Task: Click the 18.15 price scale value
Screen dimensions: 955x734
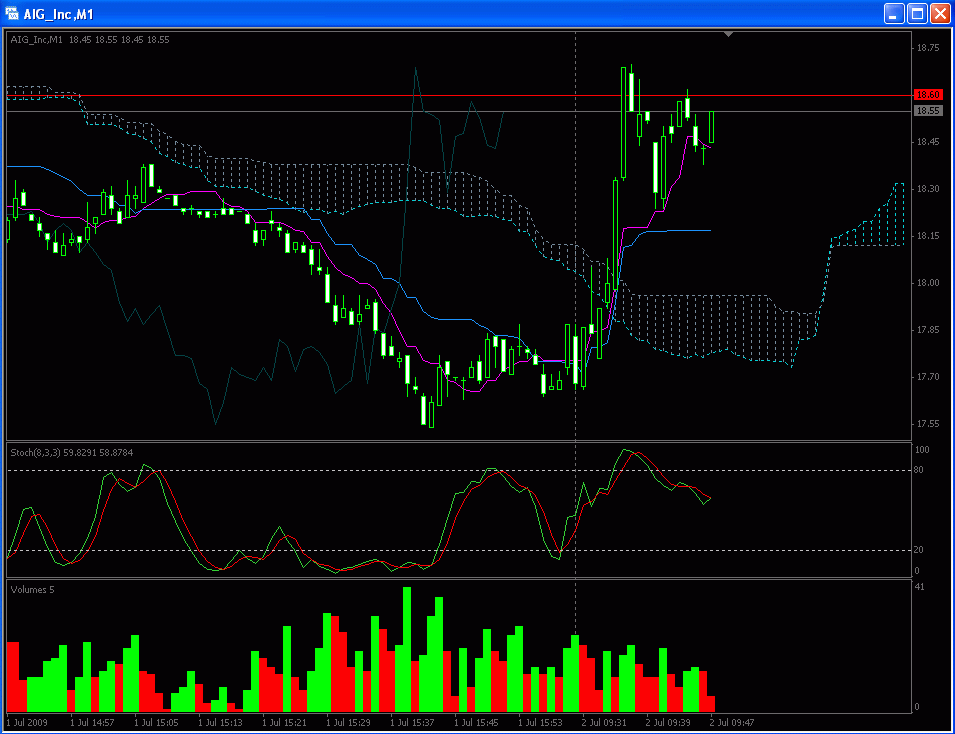Action: coord(928,236)
